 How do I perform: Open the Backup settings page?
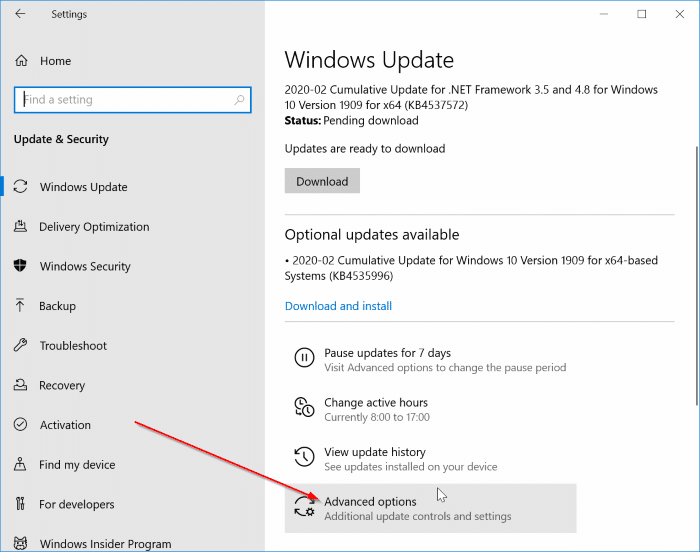[x=58, y=306]
